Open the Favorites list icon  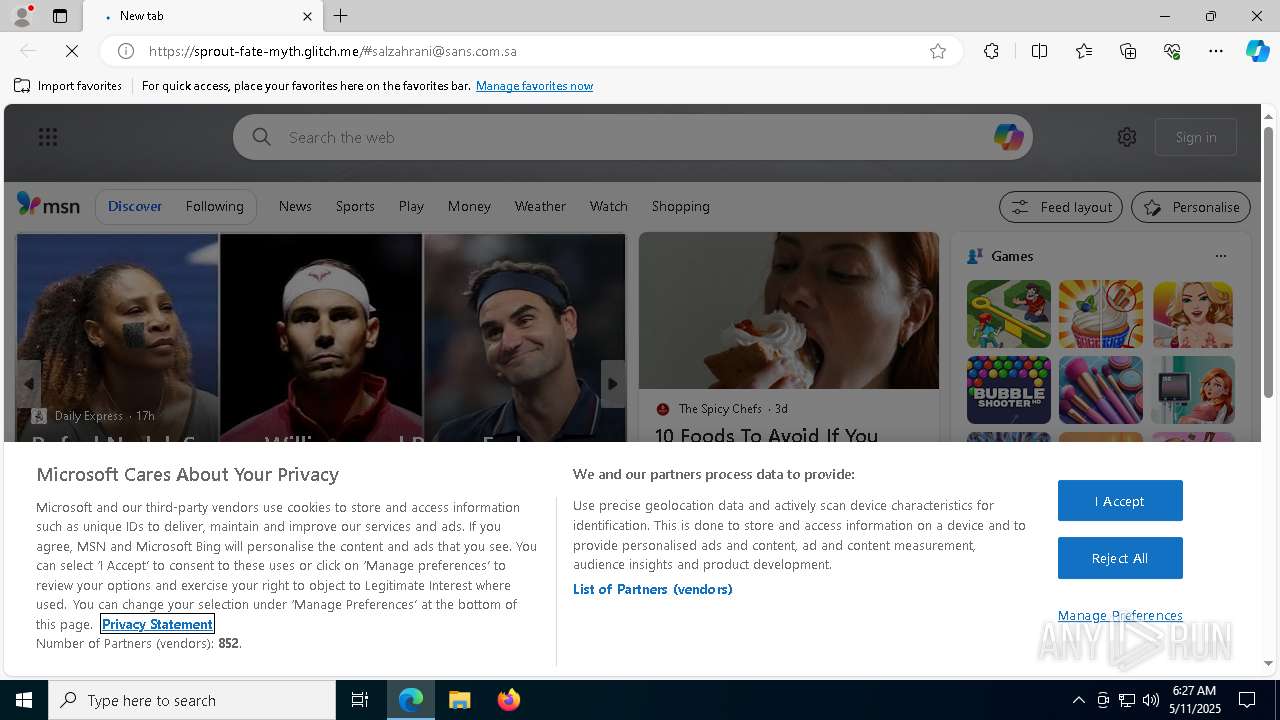(1084, 51)
